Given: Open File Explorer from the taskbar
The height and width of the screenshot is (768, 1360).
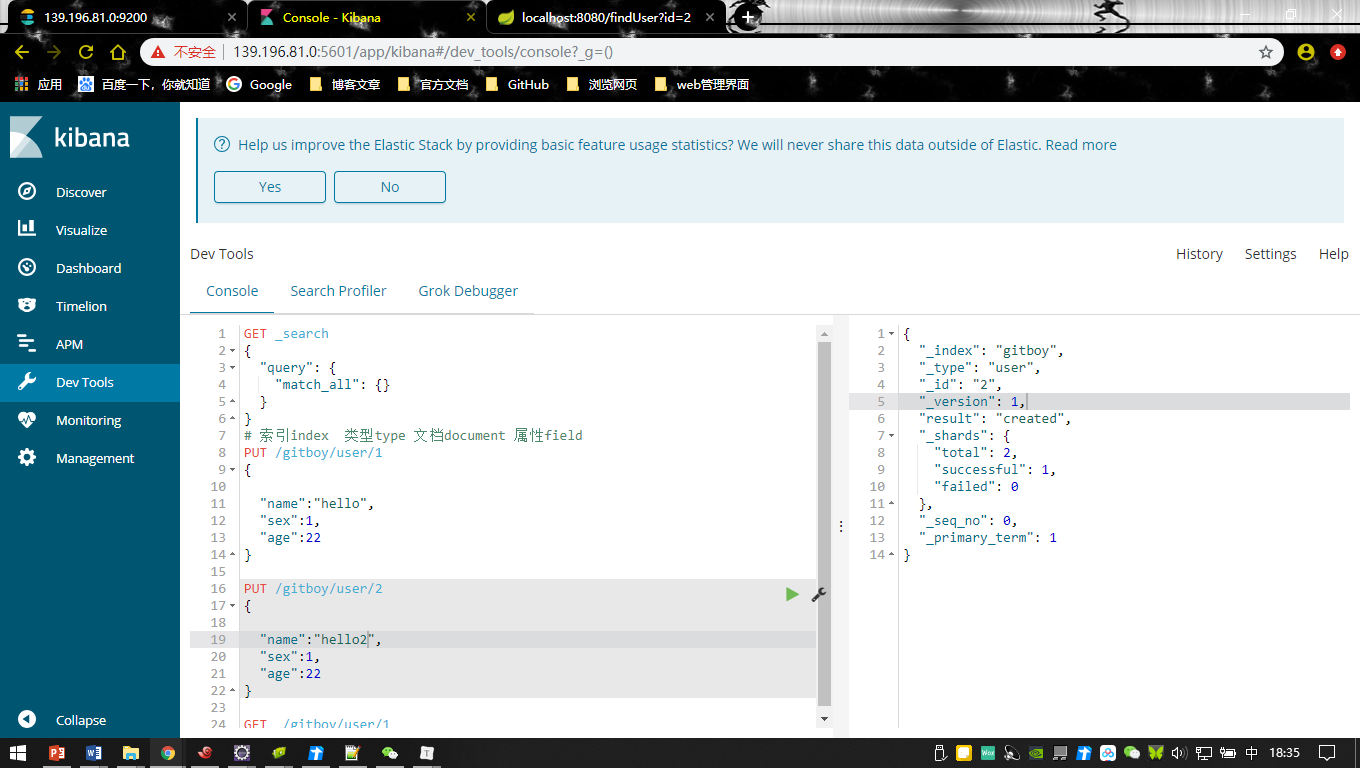Looking at the screenshot, I should 130,752.
